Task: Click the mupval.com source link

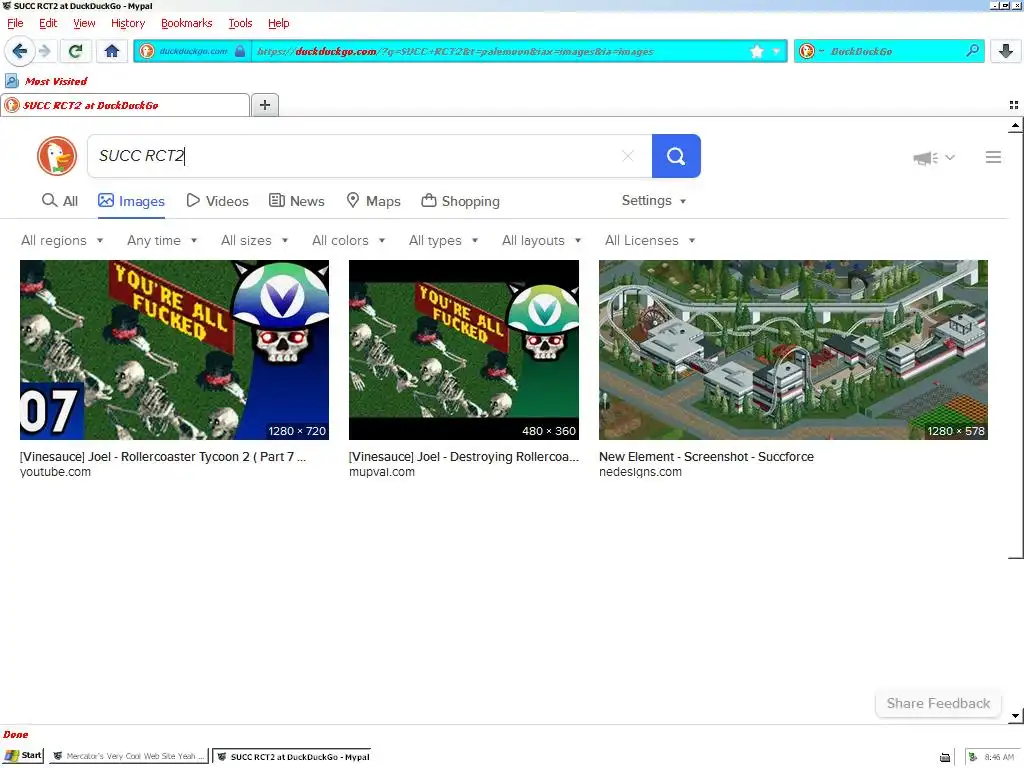Action: pyautogui.click(x=381, y=472)
